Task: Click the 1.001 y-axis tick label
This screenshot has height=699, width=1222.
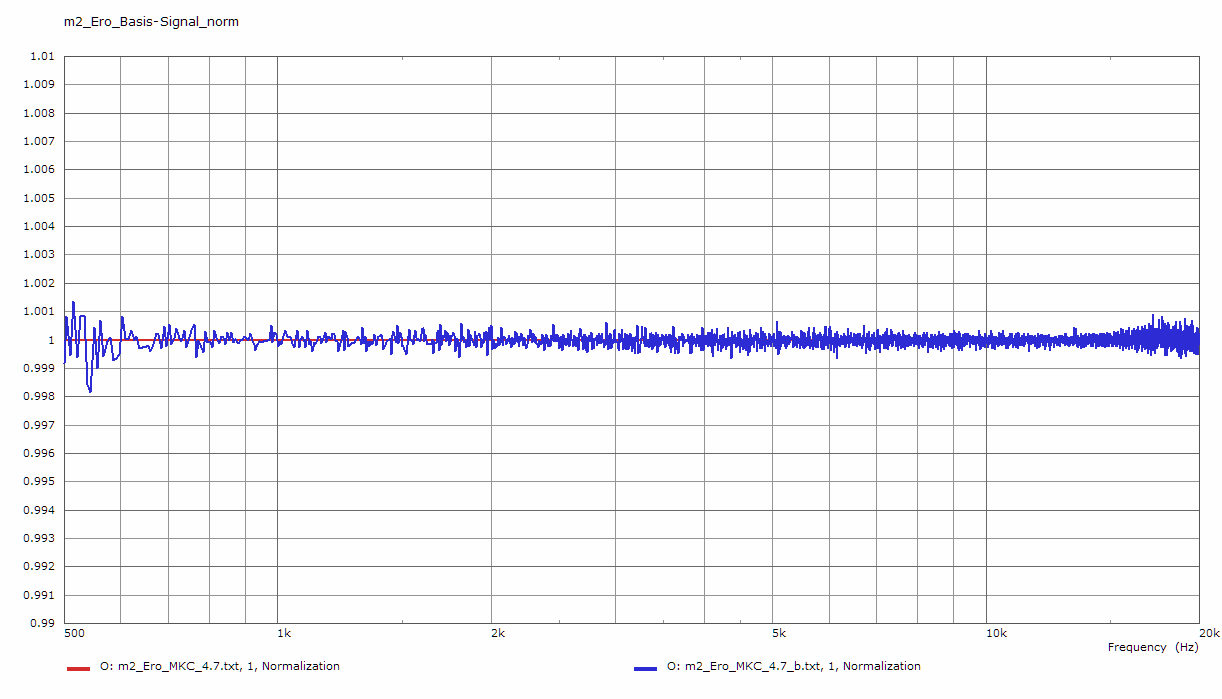Action: point(38,312)
